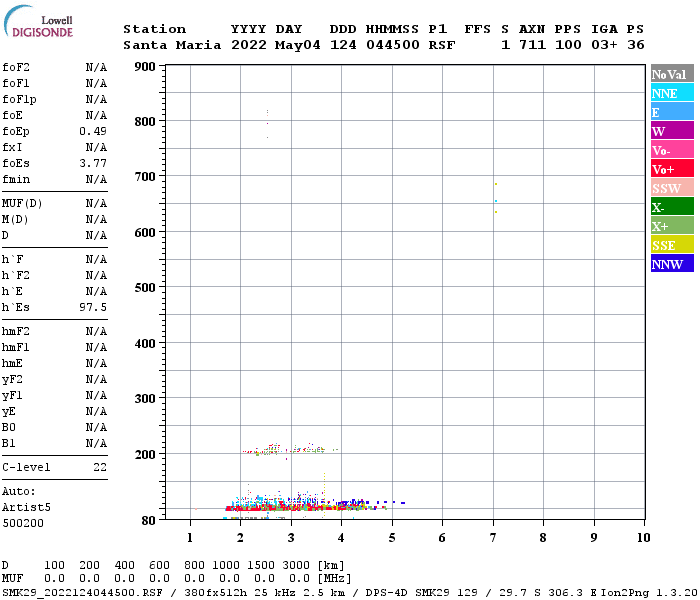700x600 pixels.
Task: Click the Santa Maria station name
Action: [172, 45]
